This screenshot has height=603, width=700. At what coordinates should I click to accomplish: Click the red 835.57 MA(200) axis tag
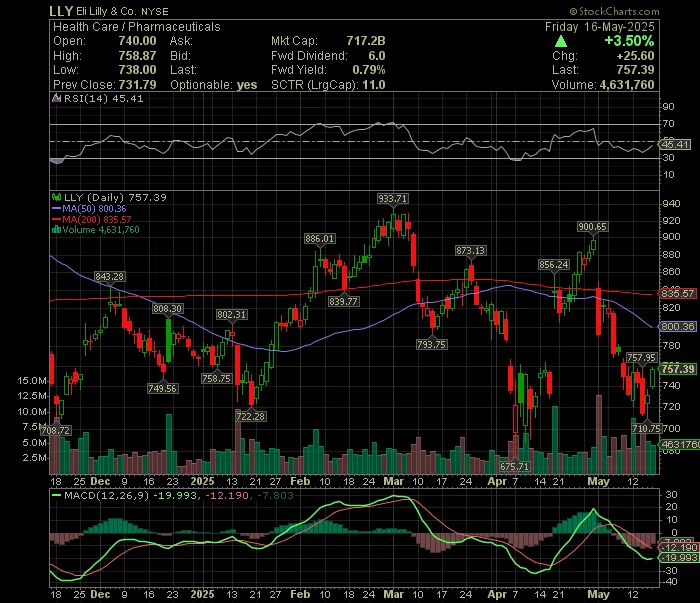(678, 293)
